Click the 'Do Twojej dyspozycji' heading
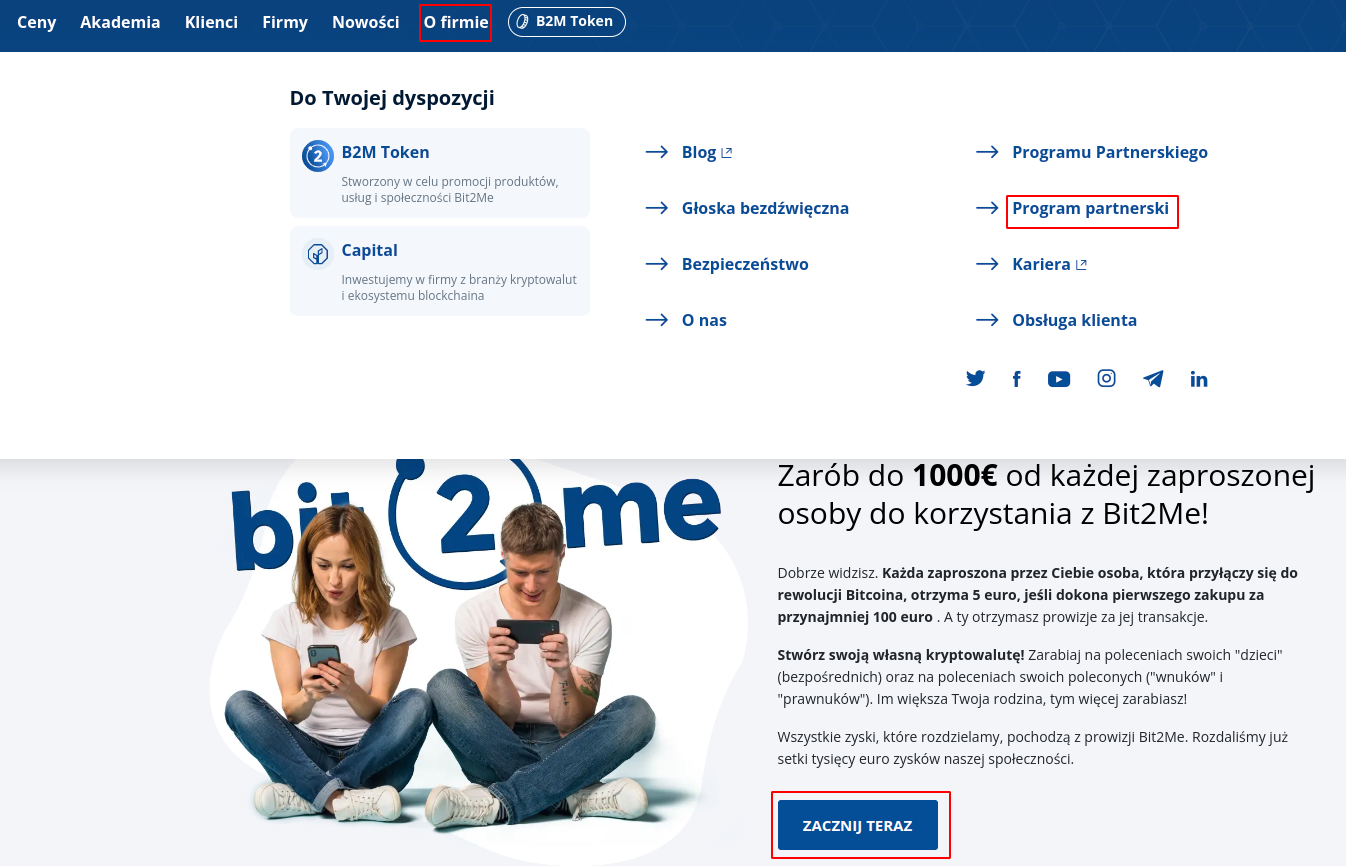Image resolution: width=1346 pixels, height=866 pixels. (x=392, y=98)
